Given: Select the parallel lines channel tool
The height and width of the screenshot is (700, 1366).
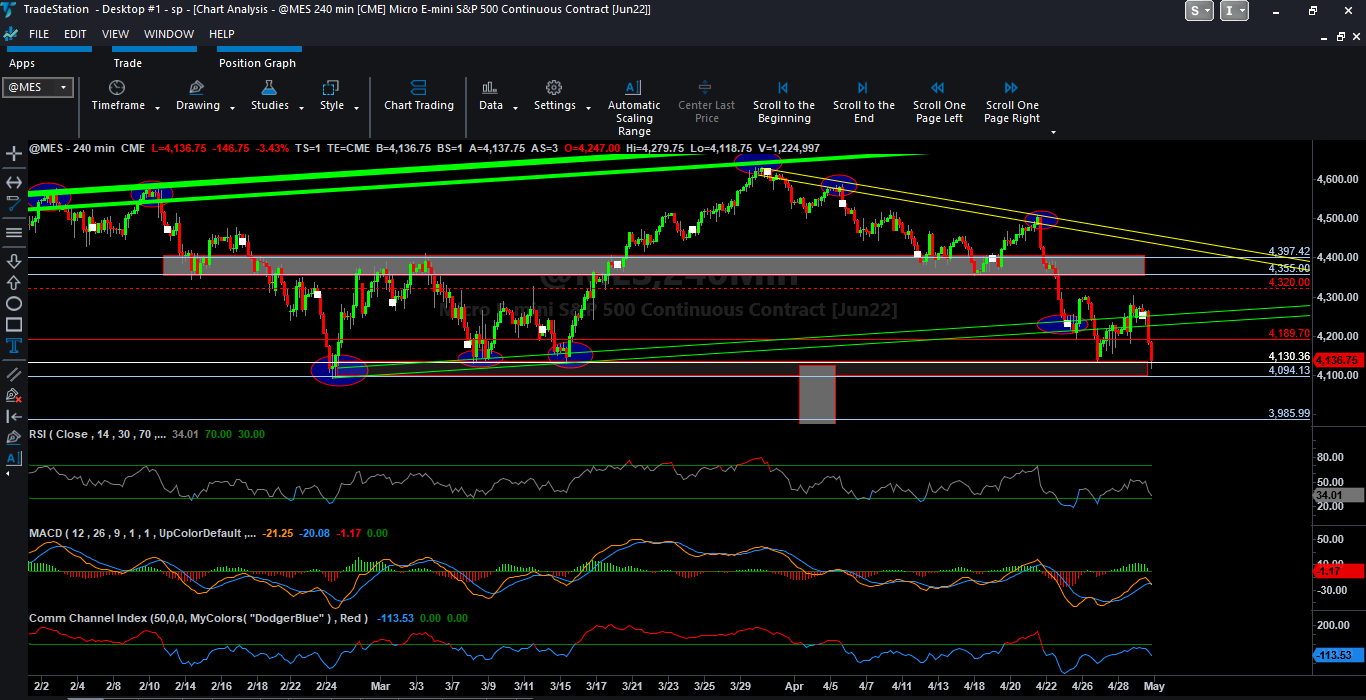Looking at the screenshot, I should point(14,373).
